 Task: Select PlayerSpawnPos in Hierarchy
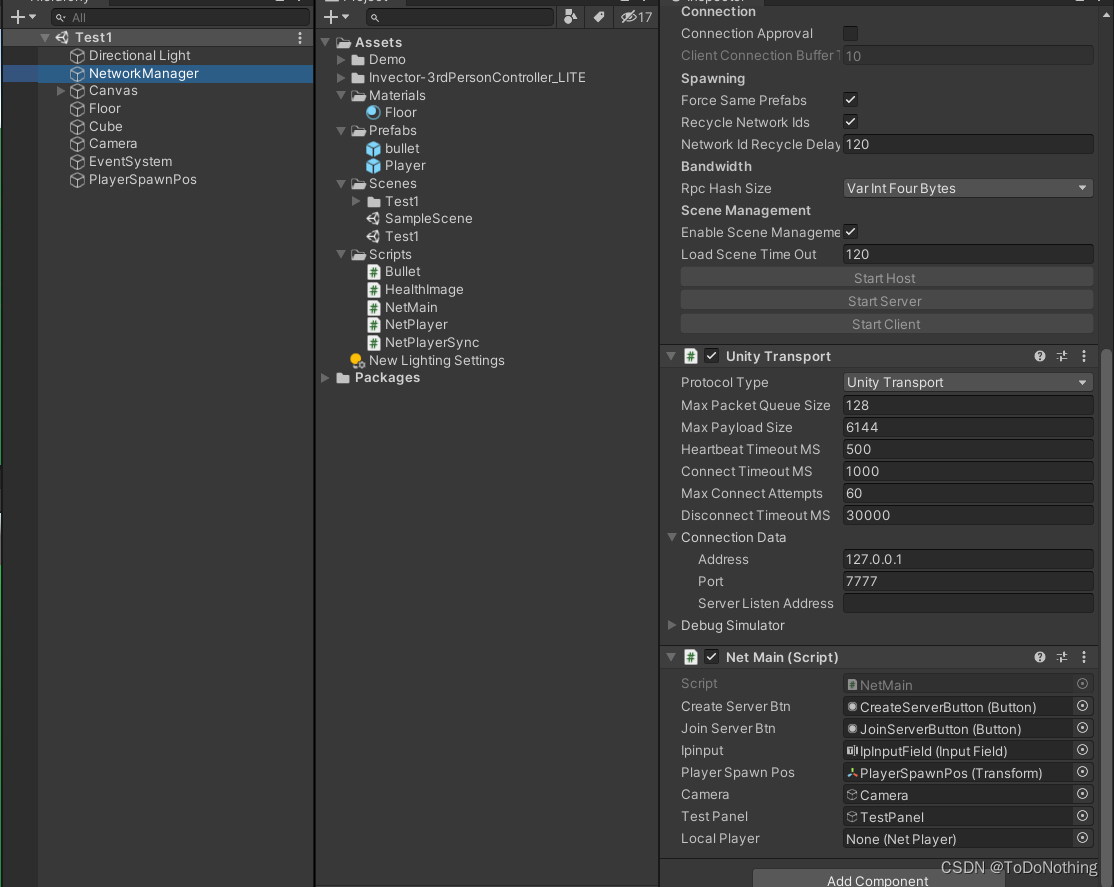pyautogui.click(x=142, y=180)
